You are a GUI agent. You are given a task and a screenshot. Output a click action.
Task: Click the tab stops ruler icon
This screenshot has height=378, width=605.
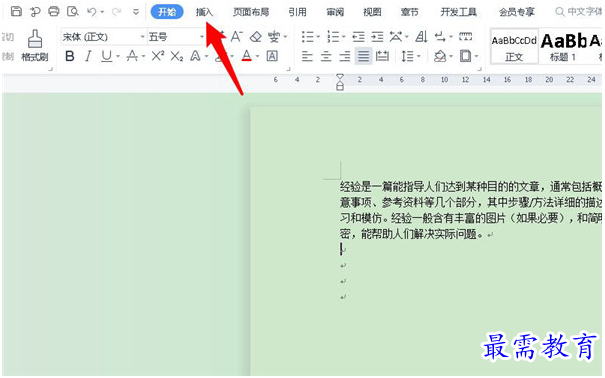(465, 37)
